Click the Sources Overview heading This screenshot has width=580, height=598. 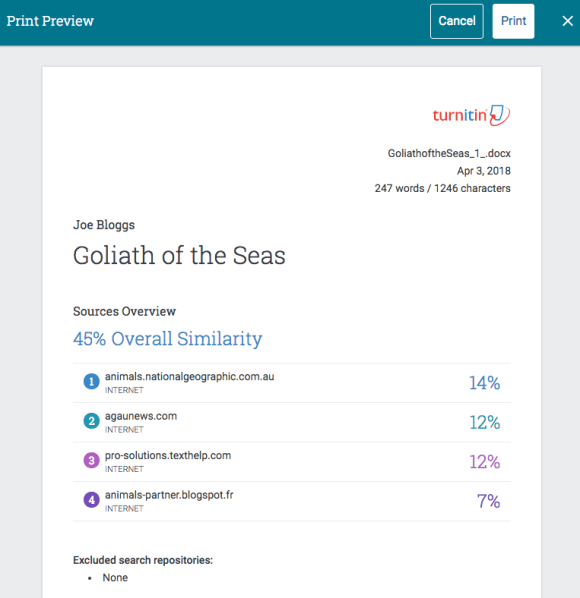(x=124, y=312)
